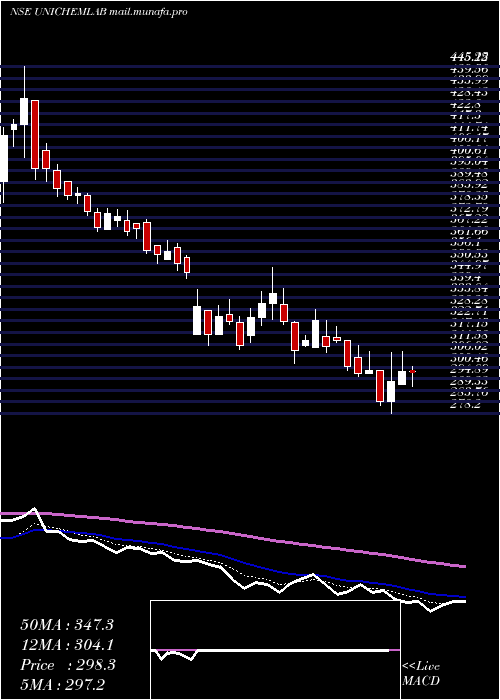Click the pink 50MA line at its right end
500x700 pixels.
tap(463, 566)
